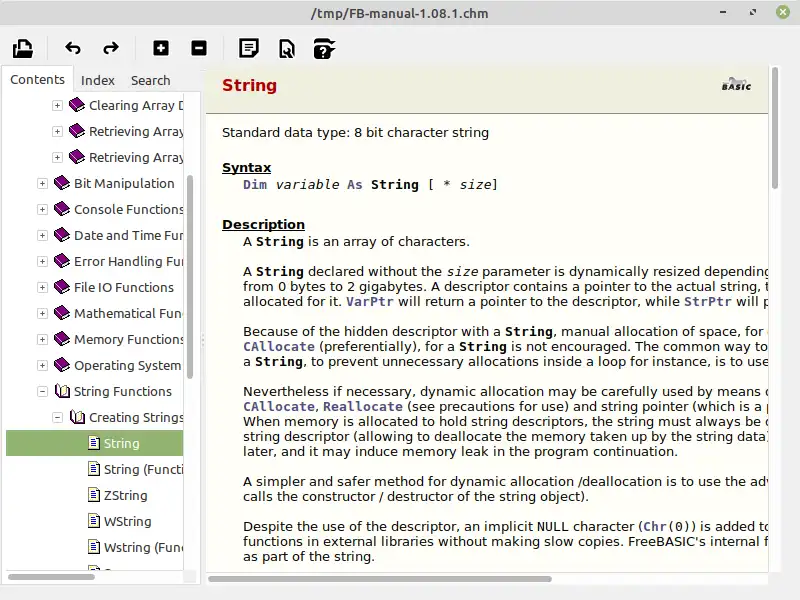Open the first CAllocate link
The image size is (800, 600).
coord(279,346)
